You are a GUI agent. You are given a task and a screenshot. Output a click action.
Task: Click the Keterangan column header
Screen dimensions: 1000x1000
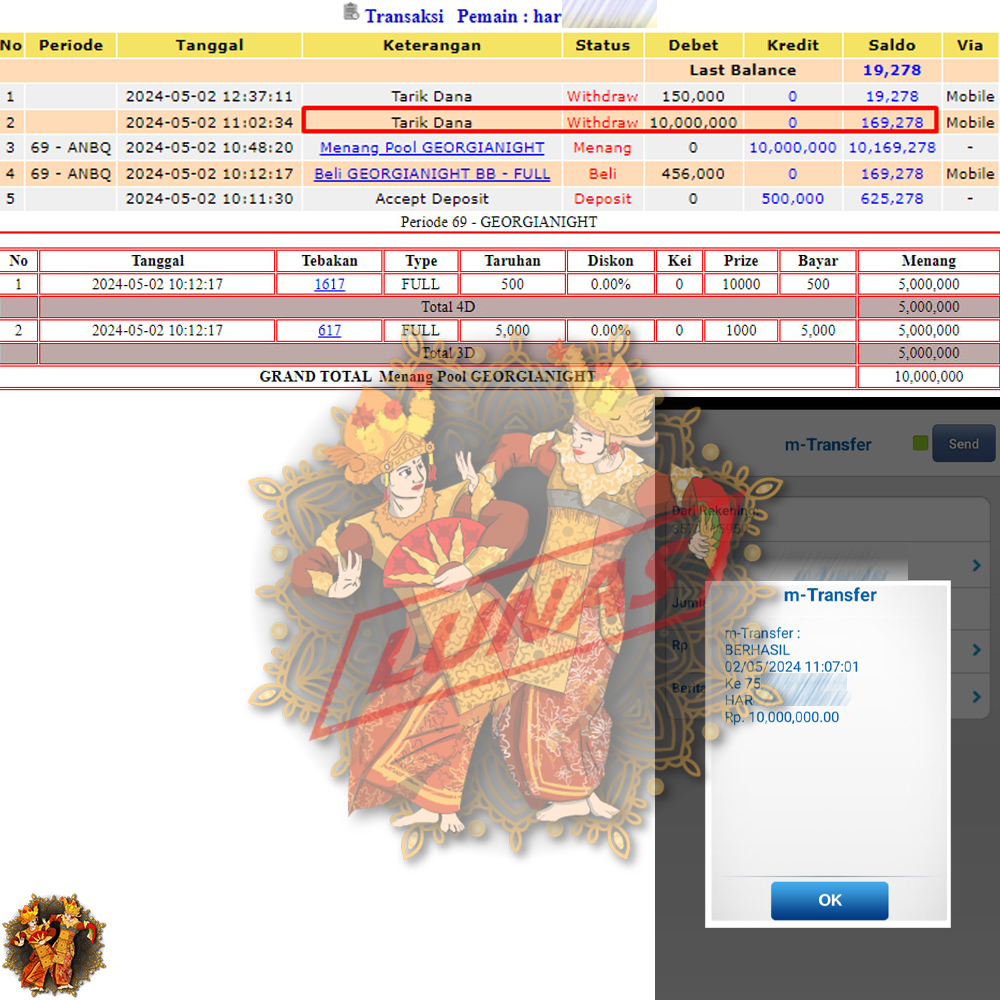tap(432, 45)
